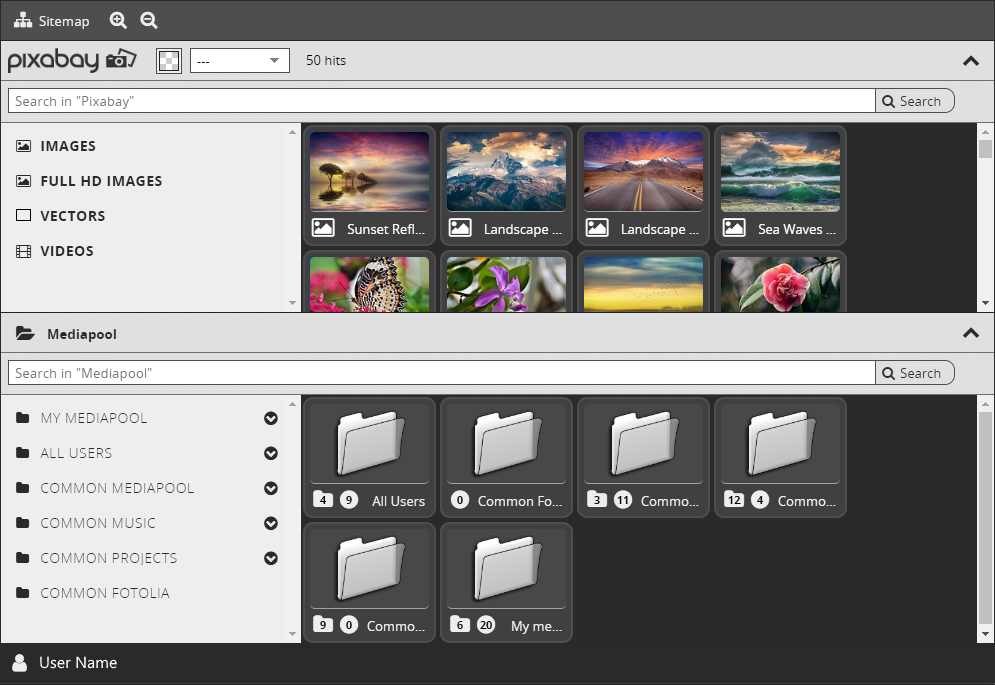Select the butterfly image thumbnail
The image size is (995, 685).
[x=369, y=284]
